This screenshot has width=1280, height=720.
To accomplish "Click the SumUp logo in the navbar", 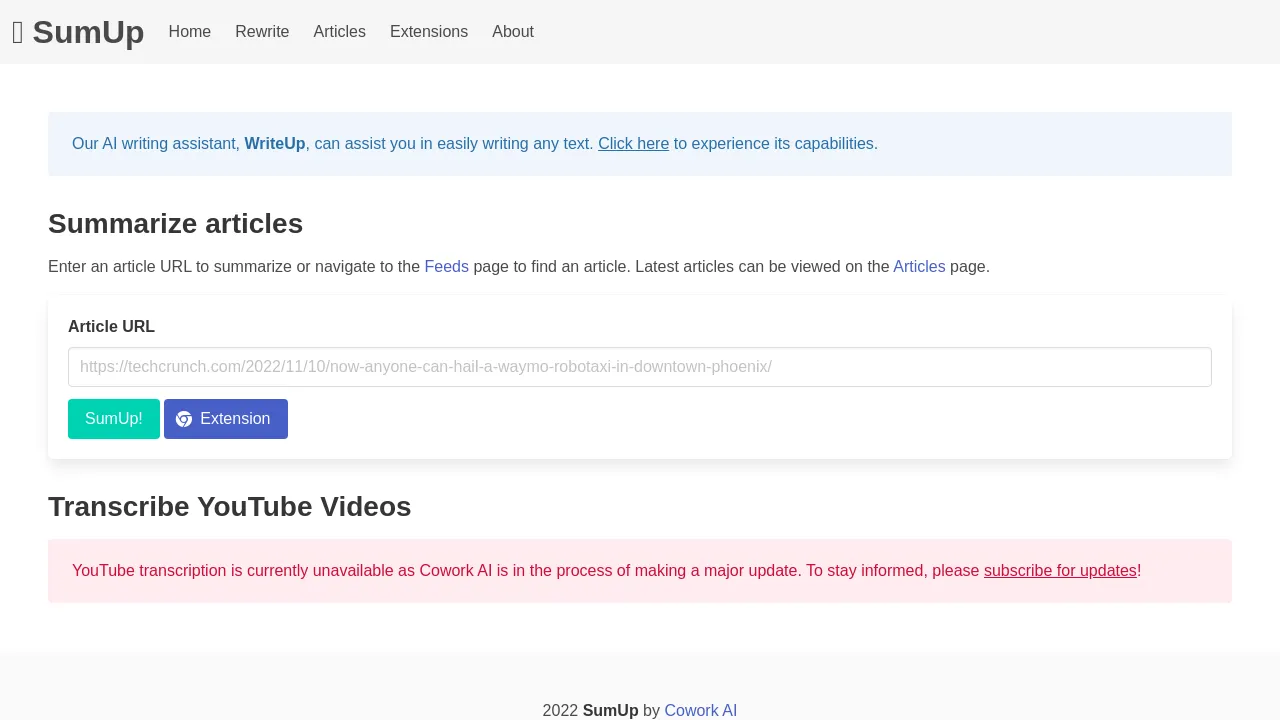I will pyautogui.click(x=78, y=32).
